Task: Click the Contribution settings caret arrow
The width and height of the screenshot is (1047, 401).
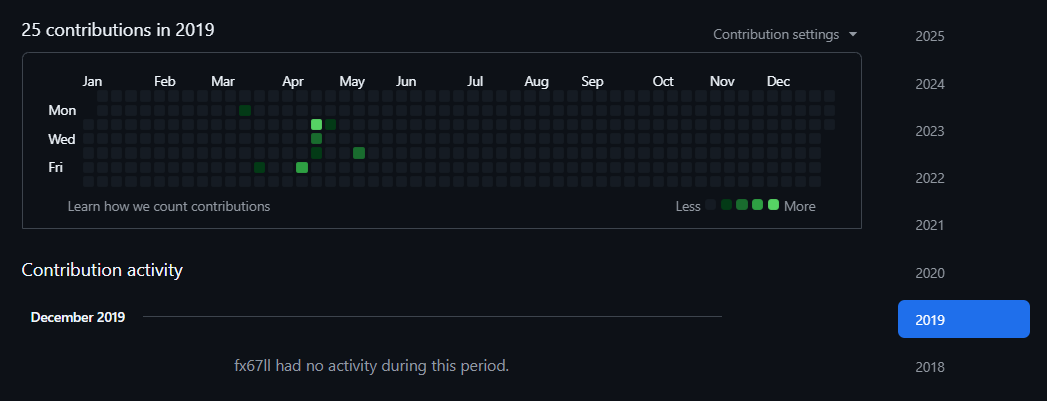Action: [853, 34]
